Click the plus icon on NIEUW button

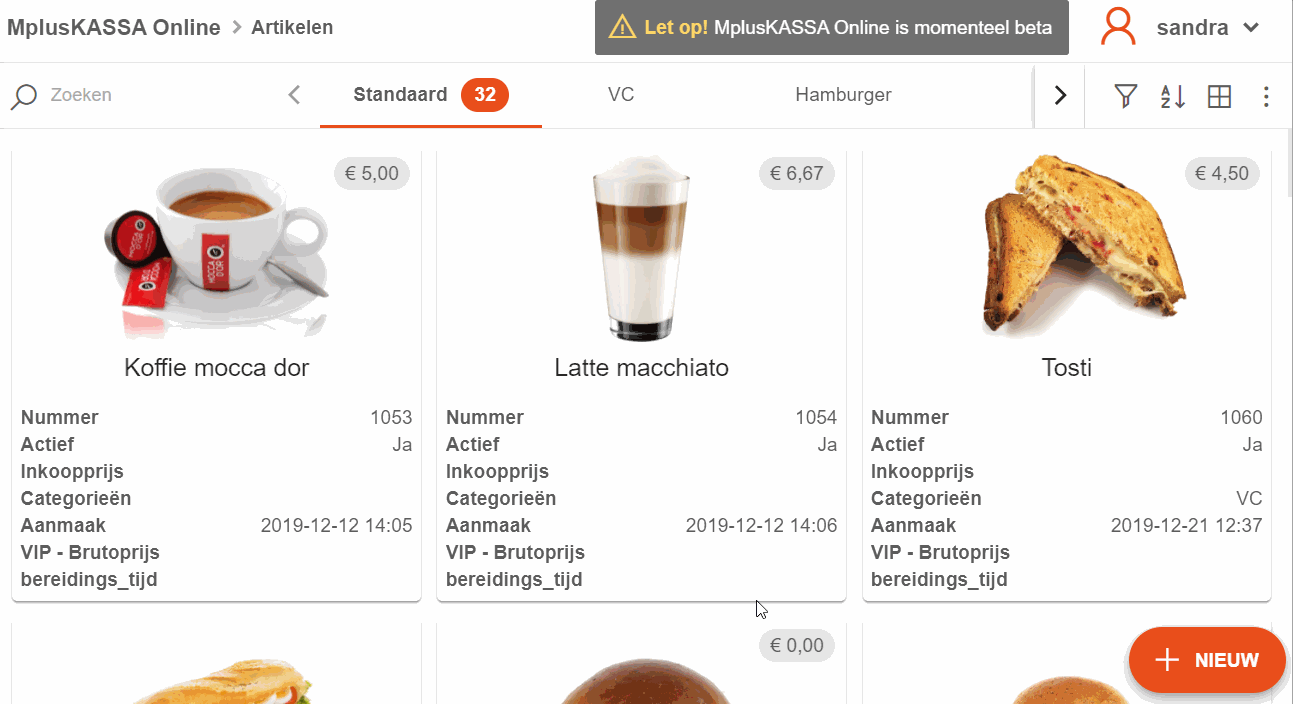point(1166,660)
